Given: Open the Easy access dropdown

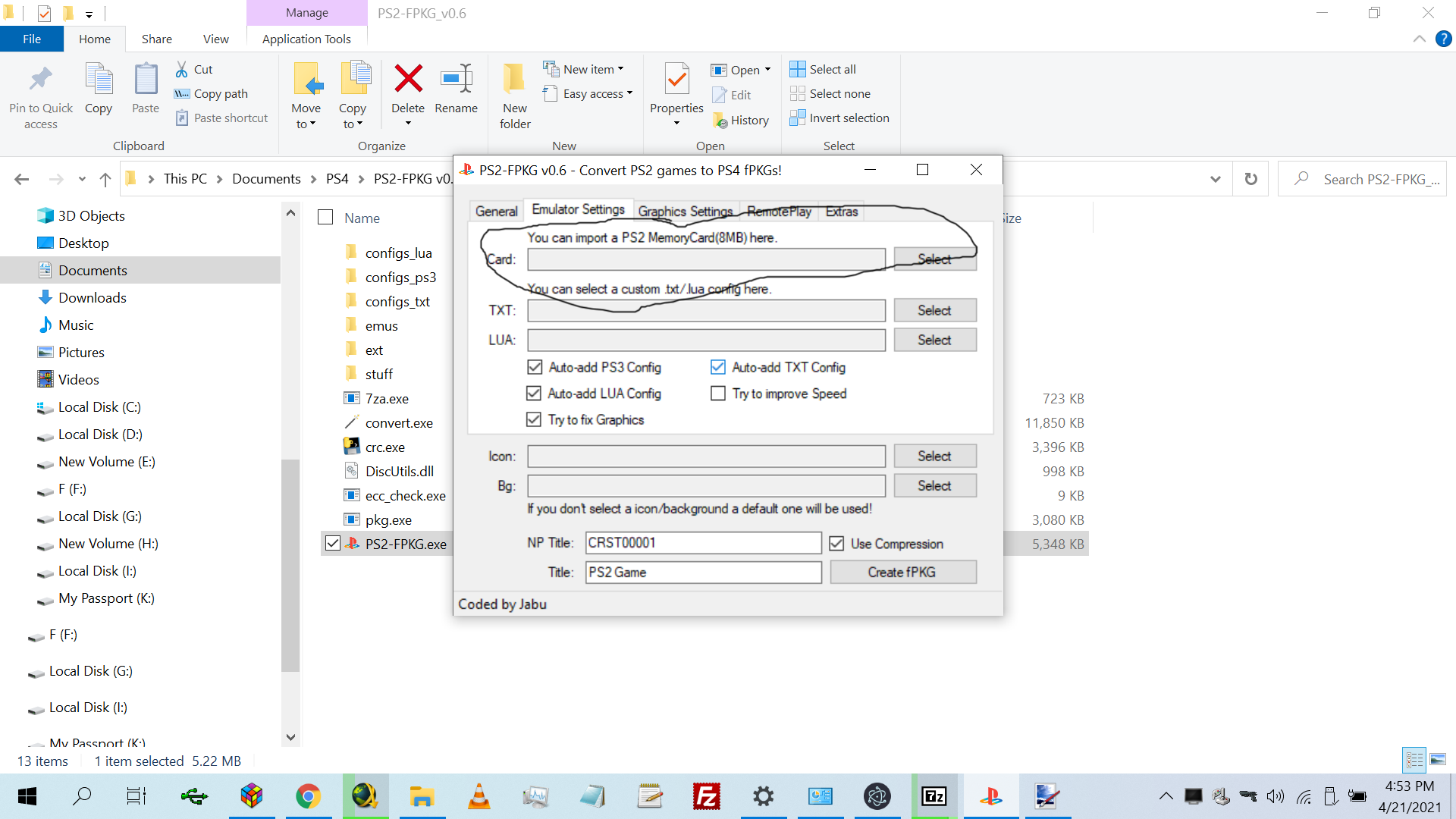Looking at the screenshot, I should click(629, 93).
